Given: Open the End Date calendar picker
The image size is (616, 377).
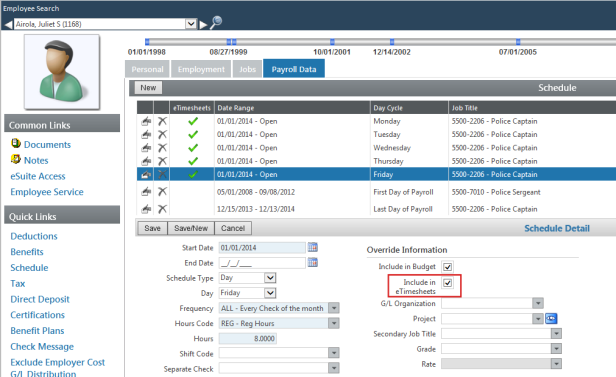Looking at the screenshot, I should click(313, 262).
